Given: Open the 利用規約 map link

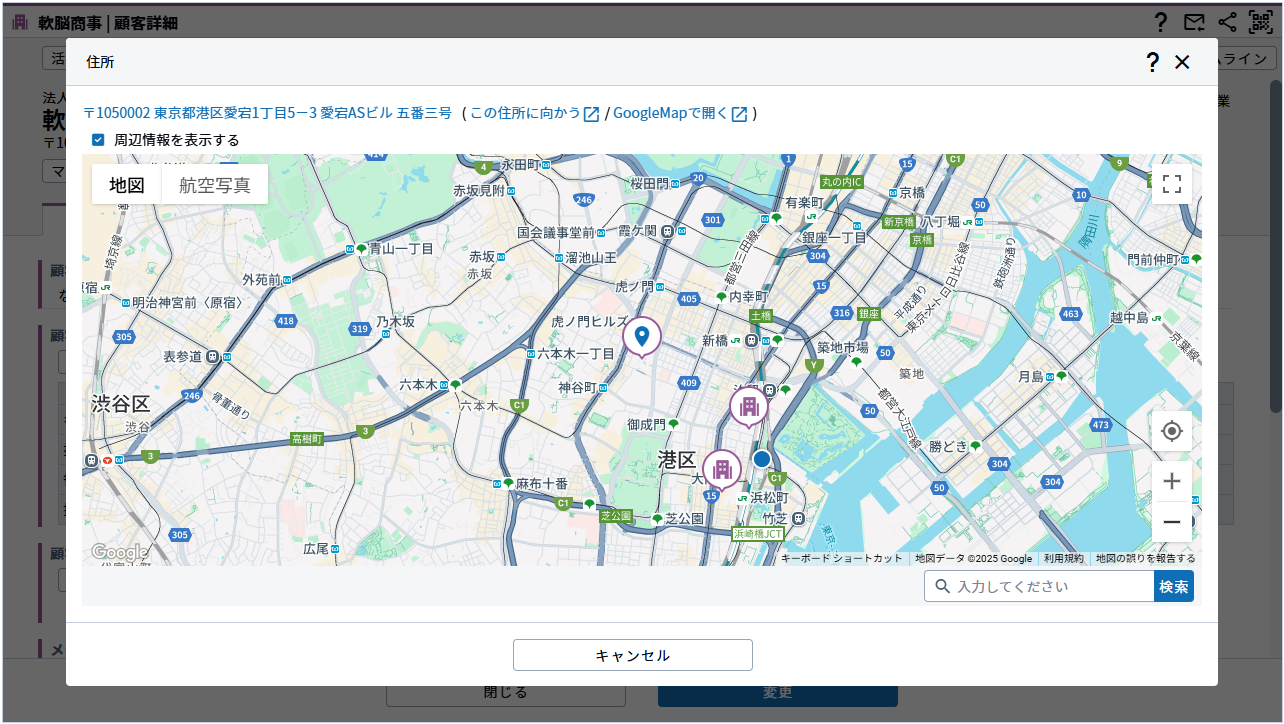Looking at the screenshot, I should (x=1063, y=559).
